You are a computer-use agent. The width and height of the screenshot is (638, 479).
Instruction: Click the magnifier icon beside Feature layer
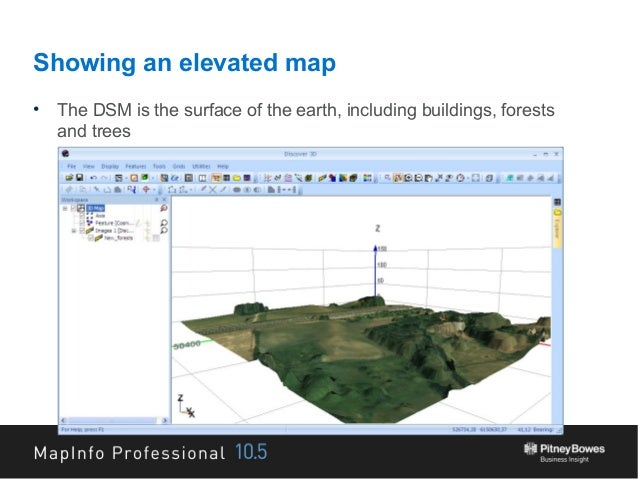tap(163, 222)
